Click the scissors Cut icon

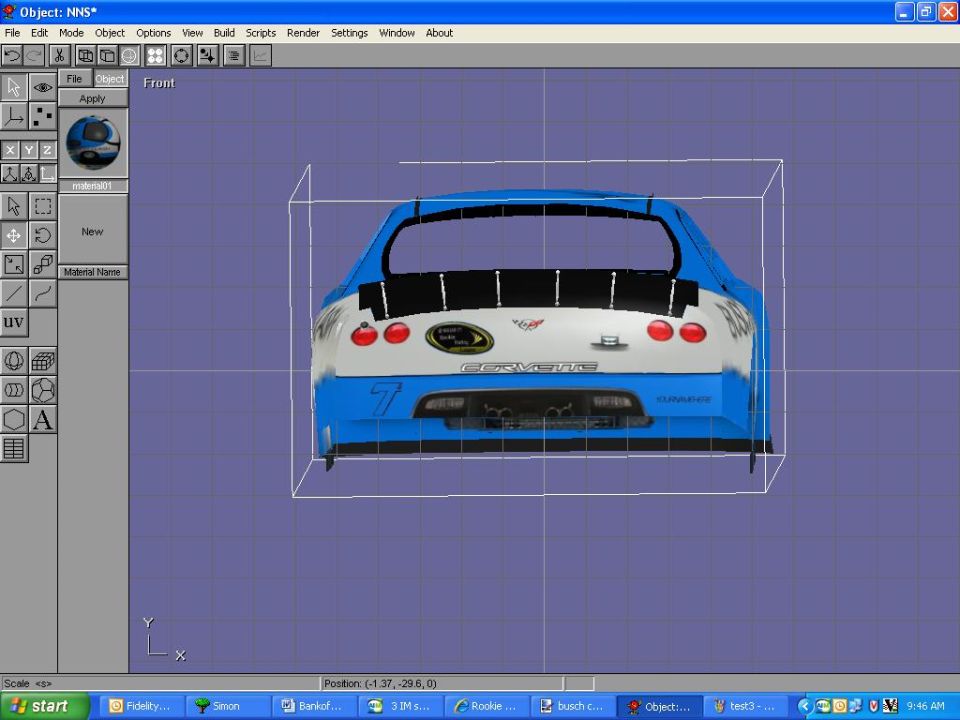point(59,56)
